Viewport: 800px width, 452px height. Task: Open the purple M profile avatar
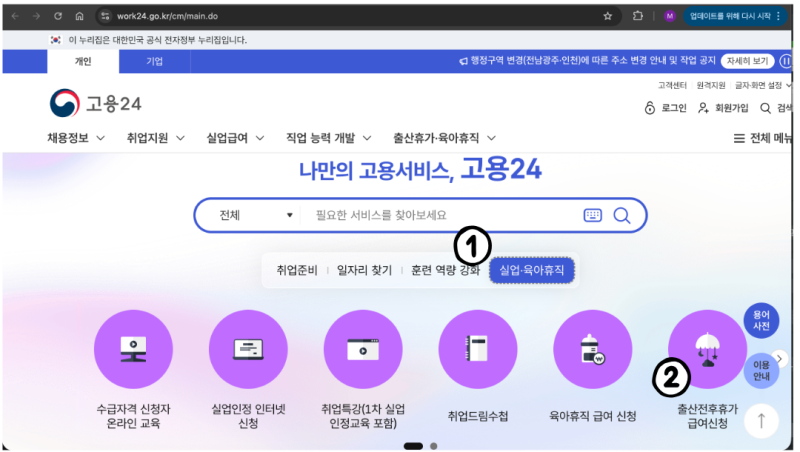click(670, 16)
